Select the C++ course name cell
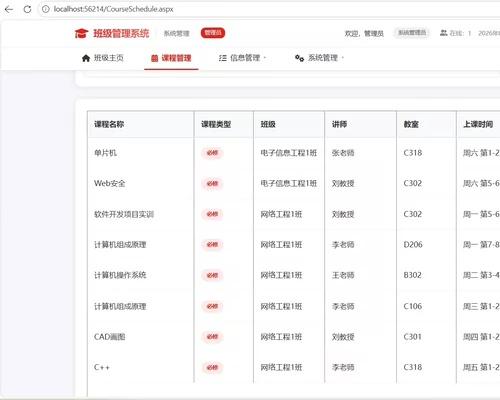The height and width of the screenshot is (400, 500). 102,367
